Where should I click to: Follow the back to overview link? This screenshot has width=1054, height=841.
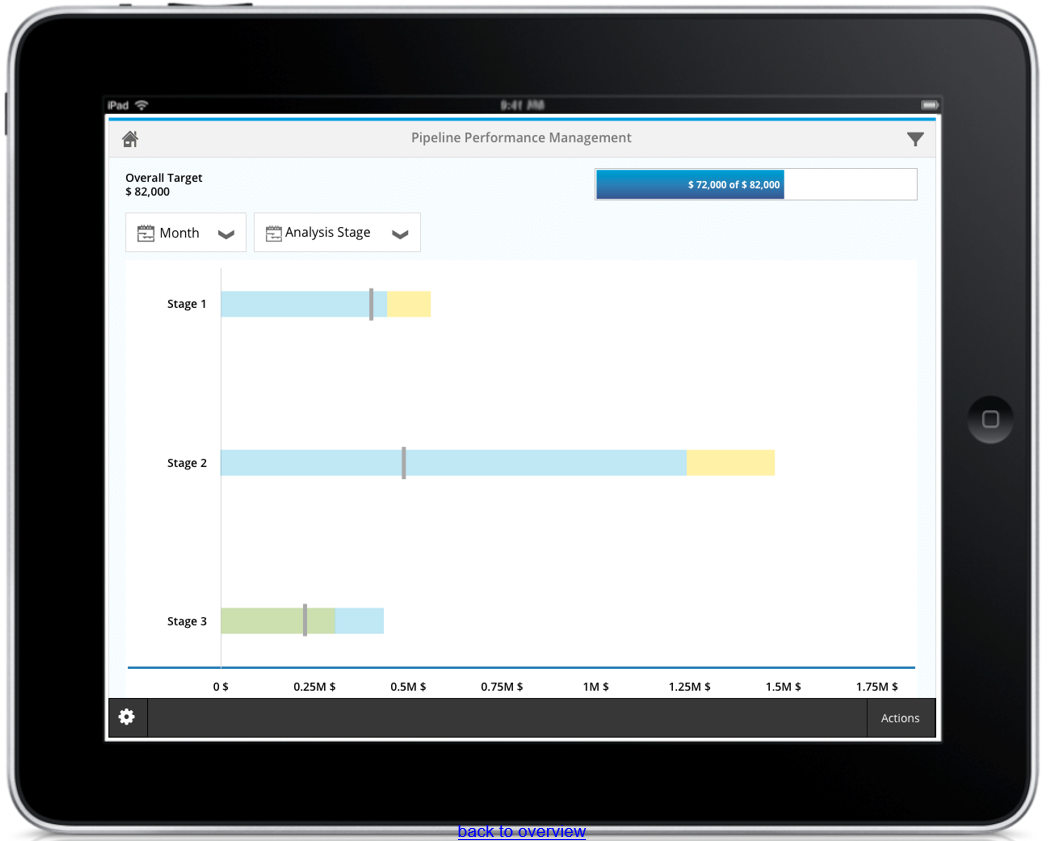(522, 831)
